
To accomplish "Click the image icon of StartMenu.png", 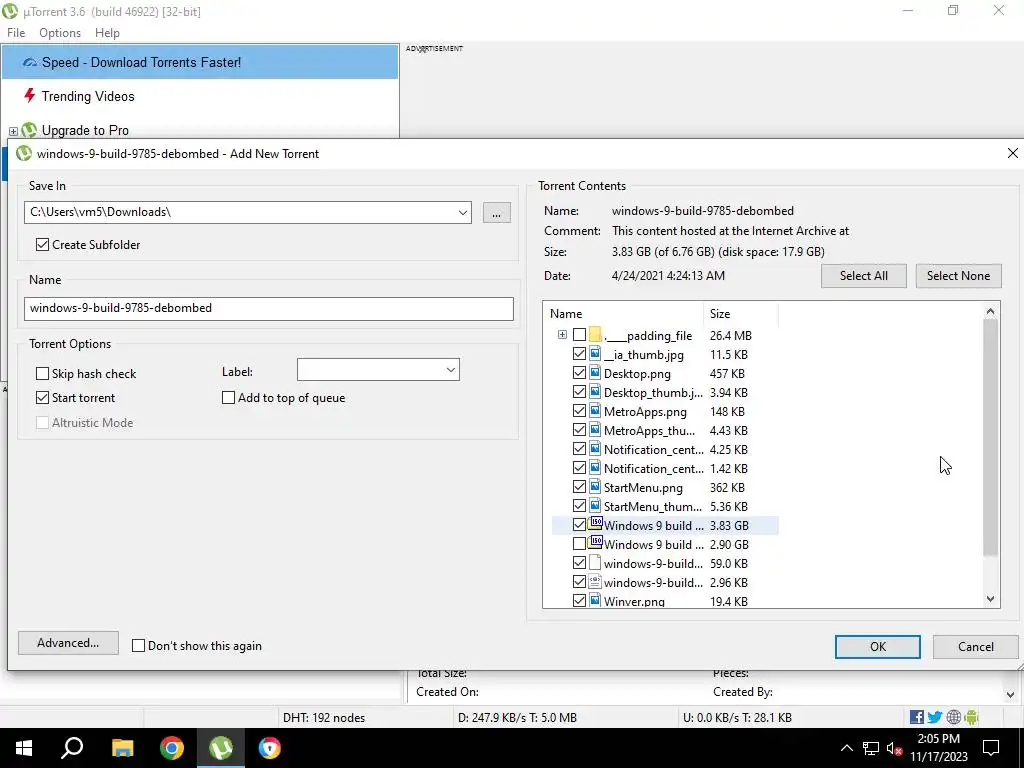I will click(595, 487).
